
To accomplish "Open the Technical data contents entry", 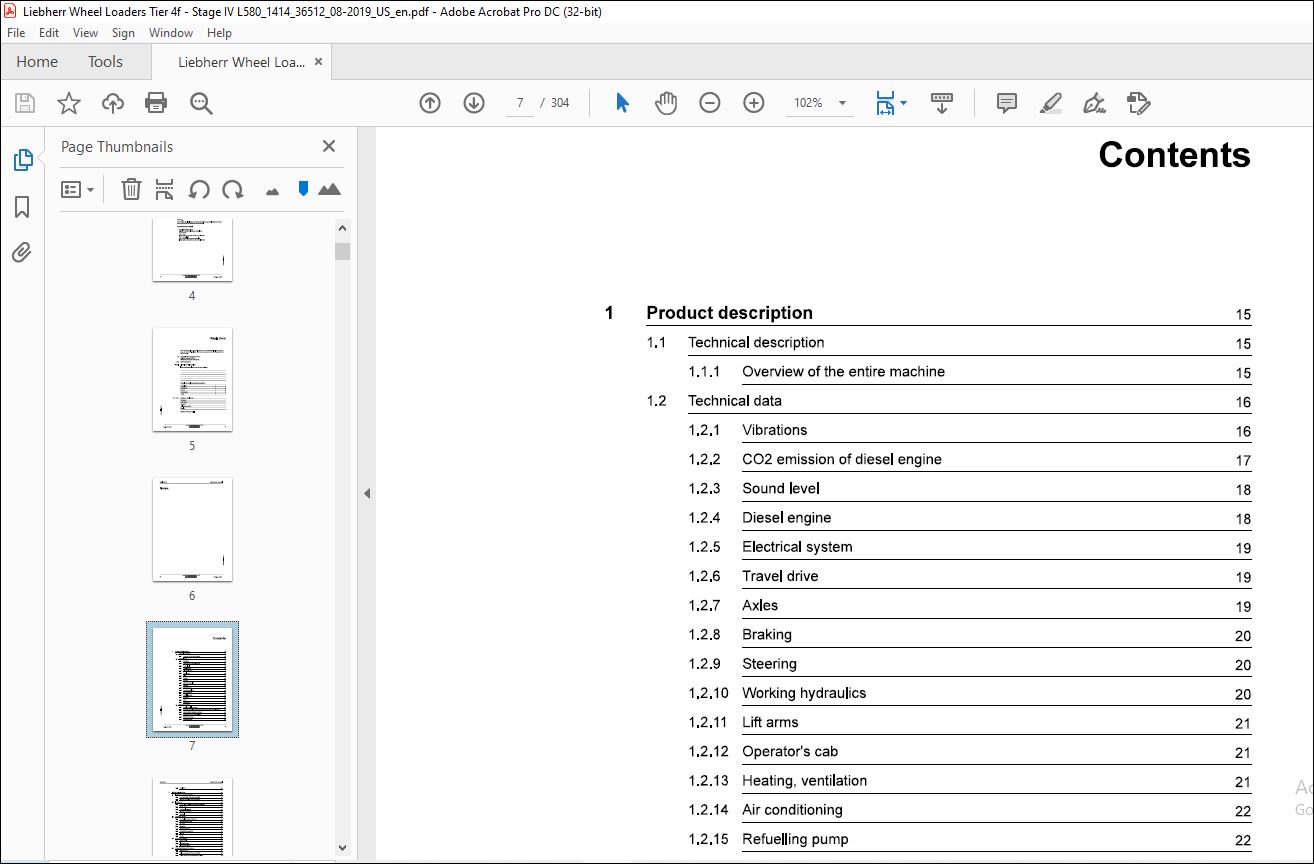I will click(x=735, y=400).
